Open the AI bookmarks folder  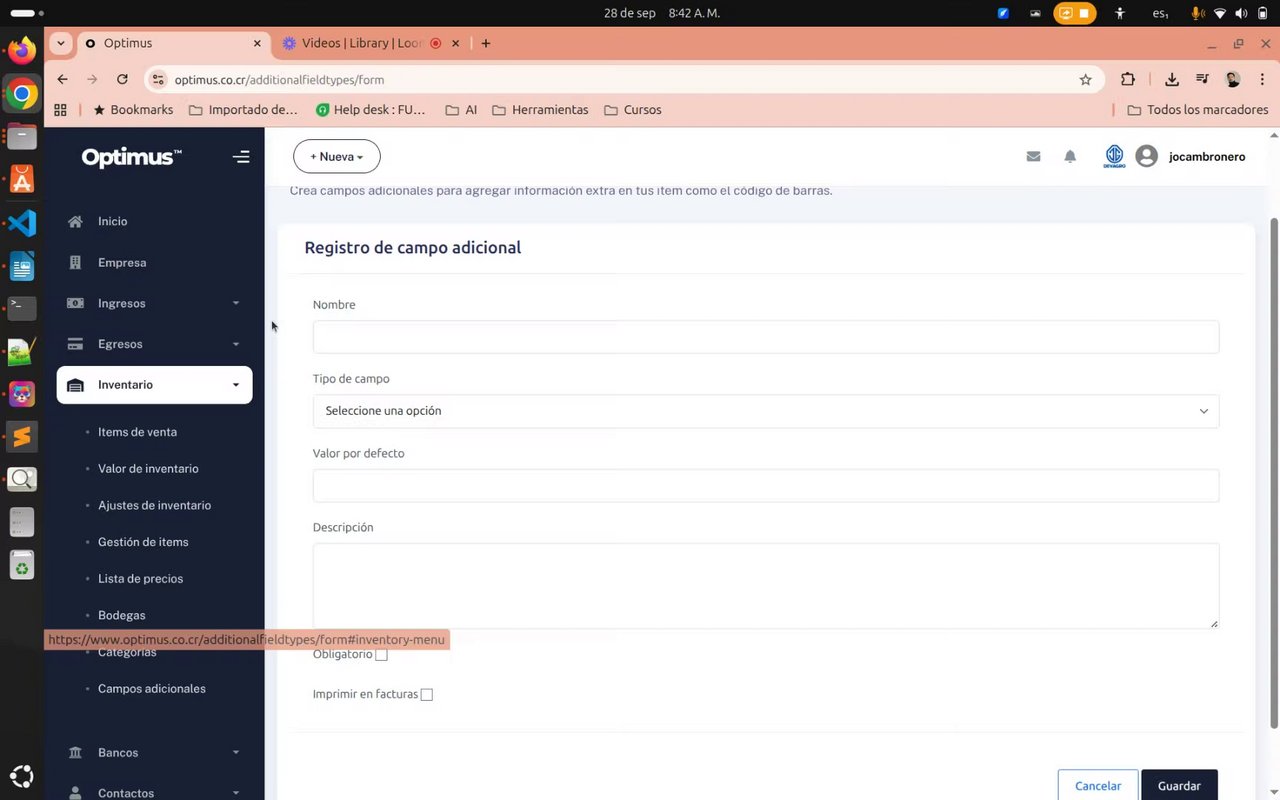[x=461, y=110]
